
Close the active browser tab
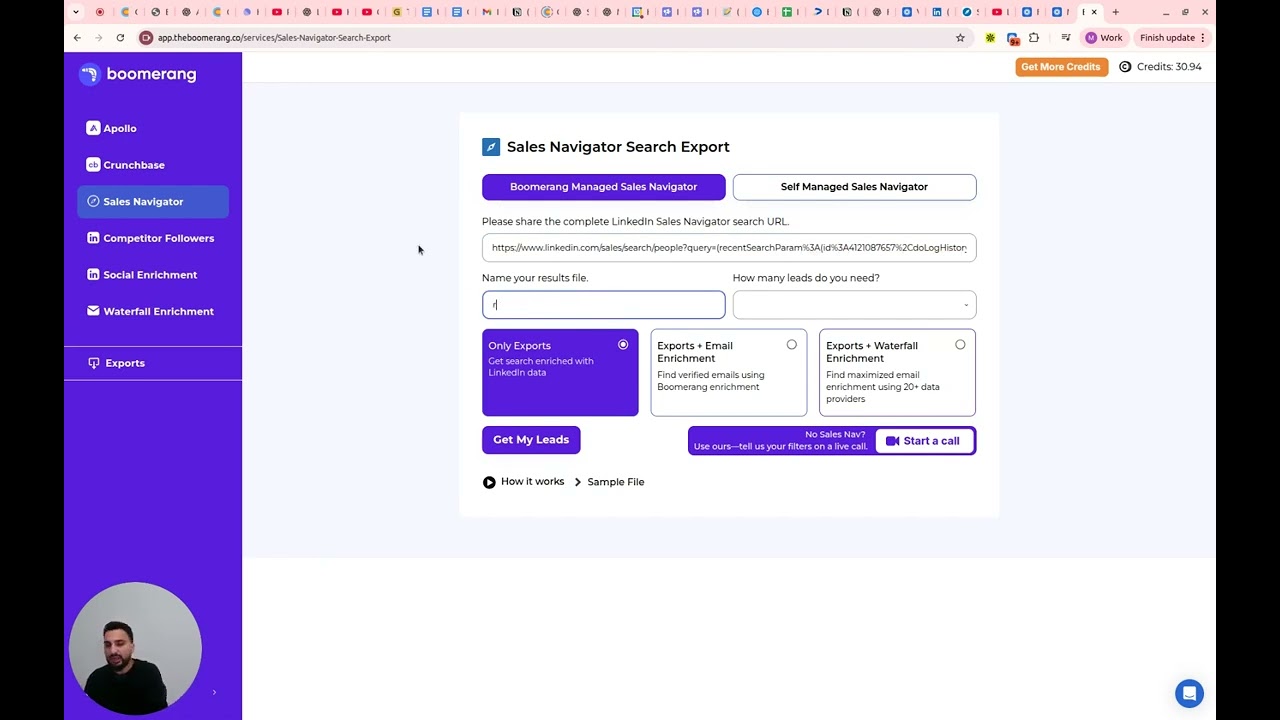tap(1094, 12)
